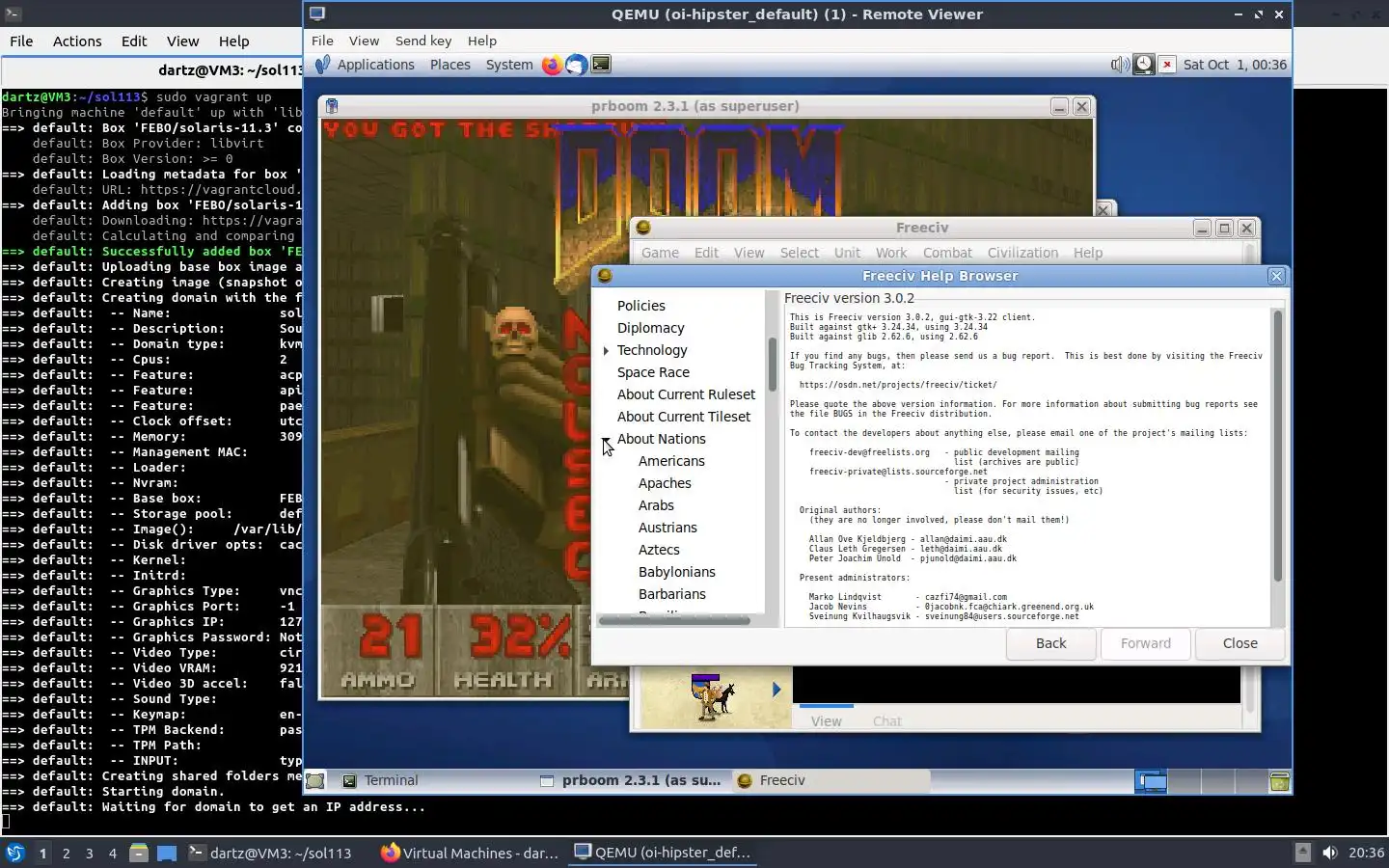Screen dimensions: 1389x868
Task: Collapse the About Nations tree node
Action: [x=606, y=439]
